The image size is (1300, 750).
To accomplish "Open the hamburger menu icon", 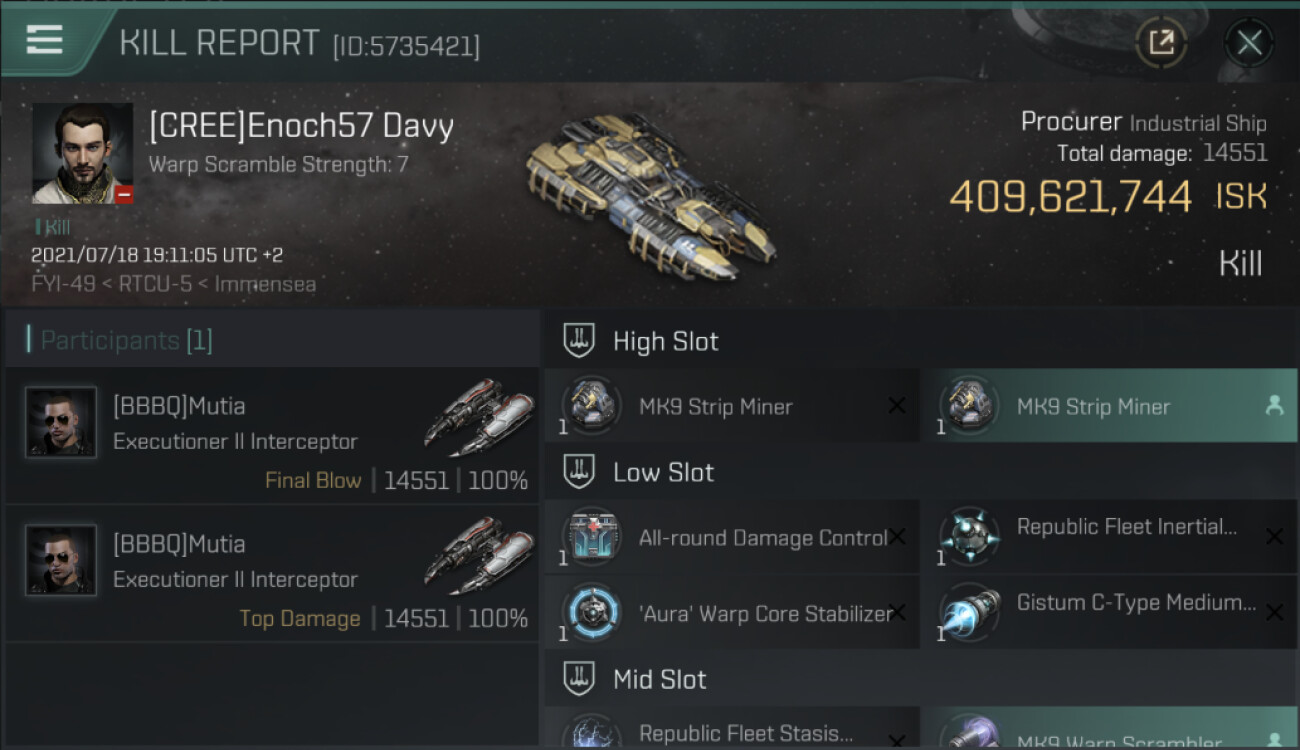I will coord(45,40).
